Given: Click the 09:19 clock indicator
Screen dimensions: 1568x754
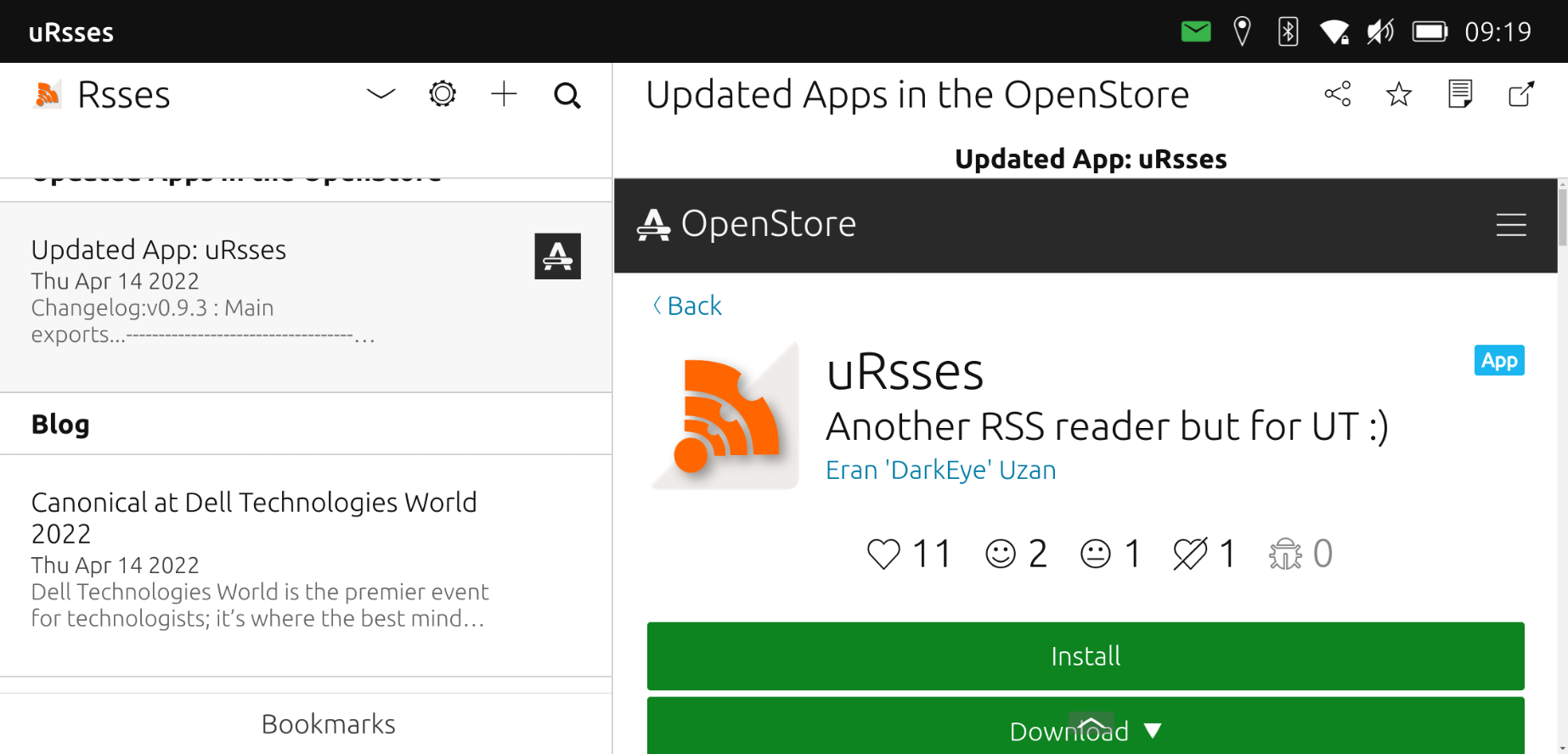Looking at the screenshot, I should tap(1498, 32).
